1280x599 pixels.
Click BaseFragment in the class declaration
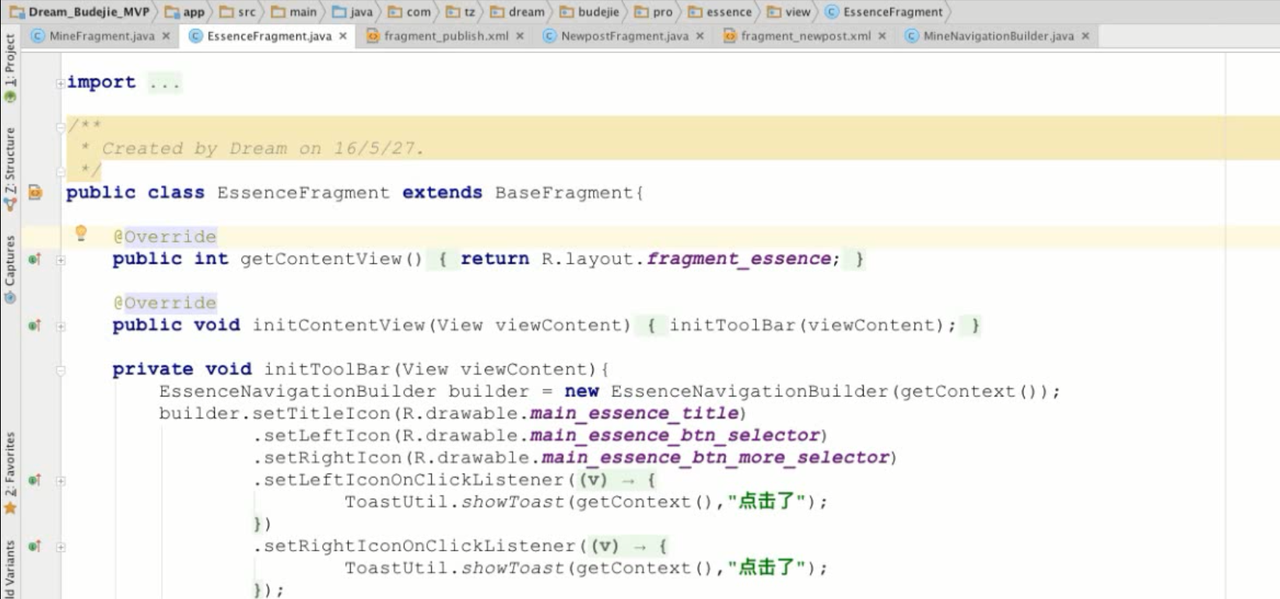[x=565, y=192]
